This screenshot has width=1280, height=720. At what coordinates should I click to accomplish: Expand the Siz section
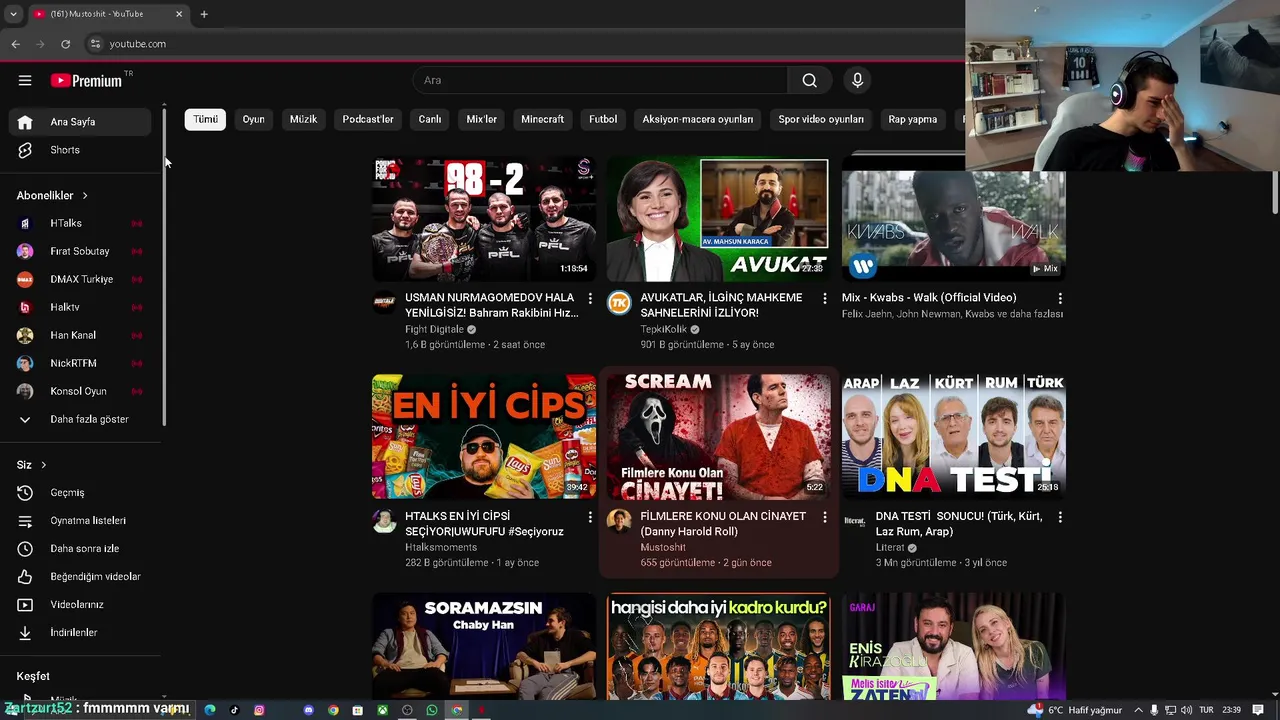coord(32,465)
